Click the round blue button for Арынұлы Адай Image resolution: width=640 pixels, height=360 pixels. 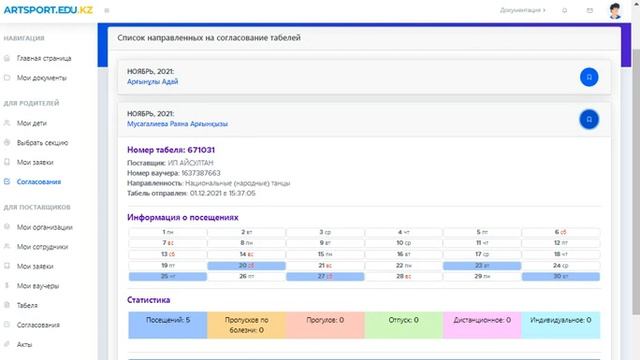[x=589, y=77]
